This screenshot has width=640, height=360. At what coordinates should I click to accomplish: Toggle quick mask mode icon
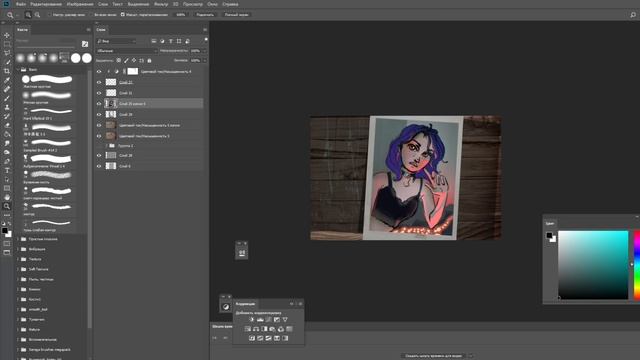(7, 244)
